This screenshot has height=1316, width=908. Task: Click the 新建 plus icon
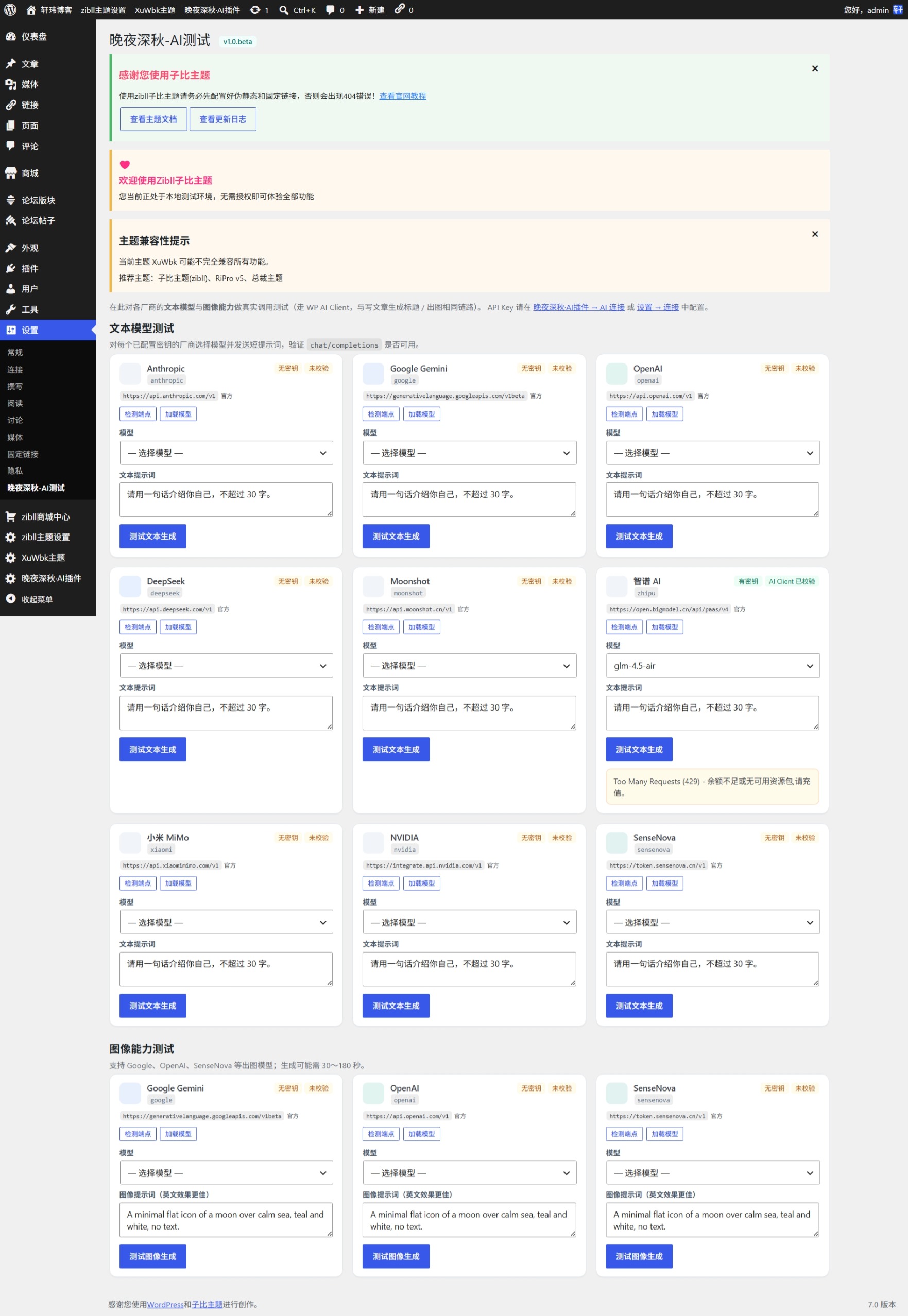(x=359, y=10)
